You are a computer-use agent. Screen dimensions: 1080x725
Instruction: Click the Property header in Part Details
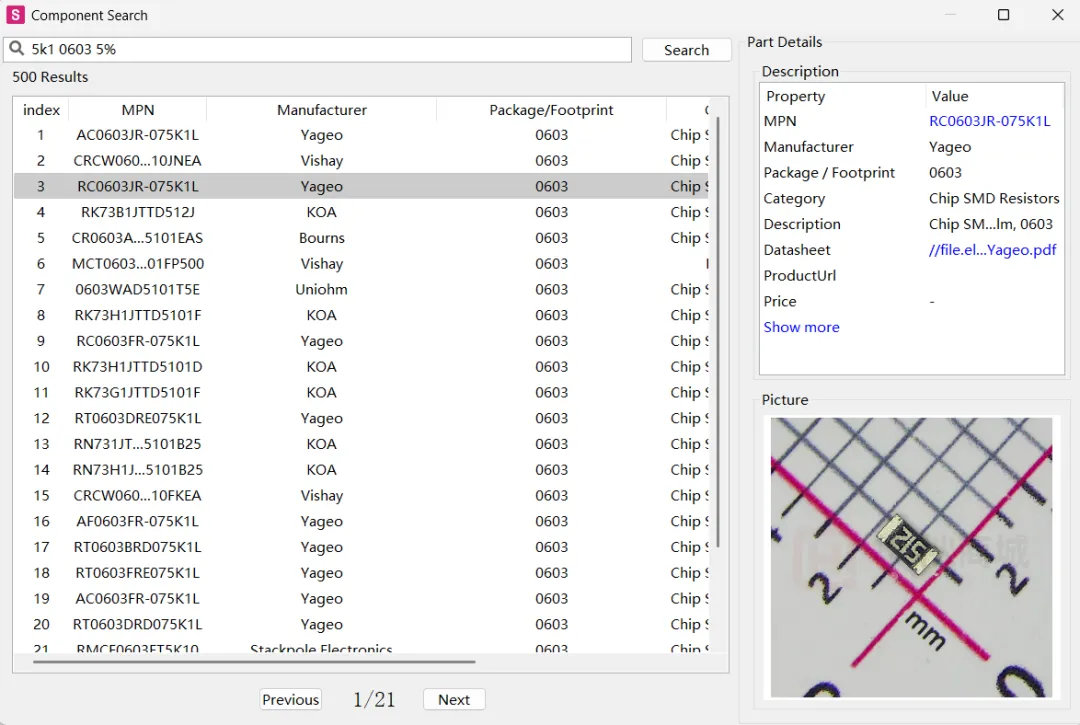point(796,96)
